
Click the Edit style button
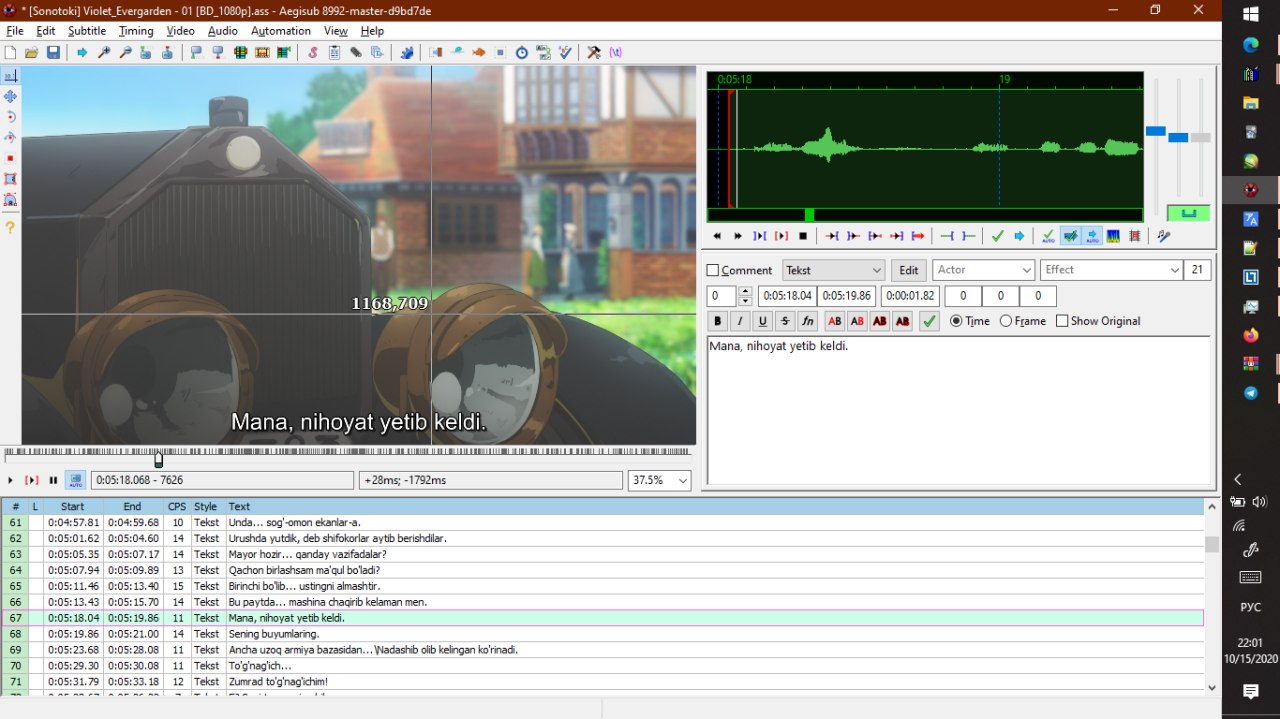pos(908,270)
